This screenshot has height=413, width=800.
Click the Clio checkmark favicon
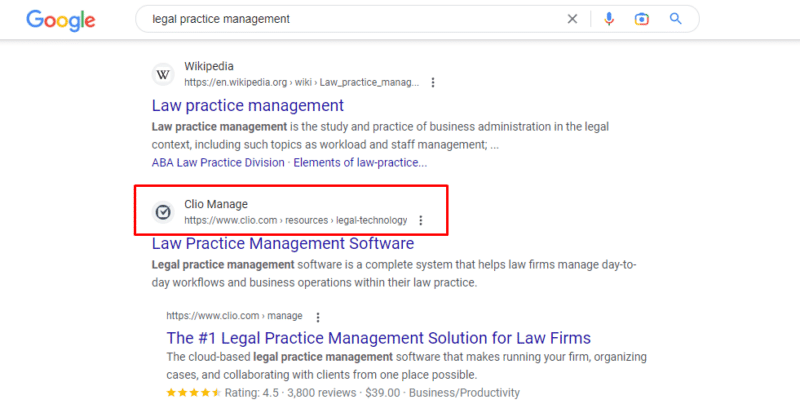point(163,212)
